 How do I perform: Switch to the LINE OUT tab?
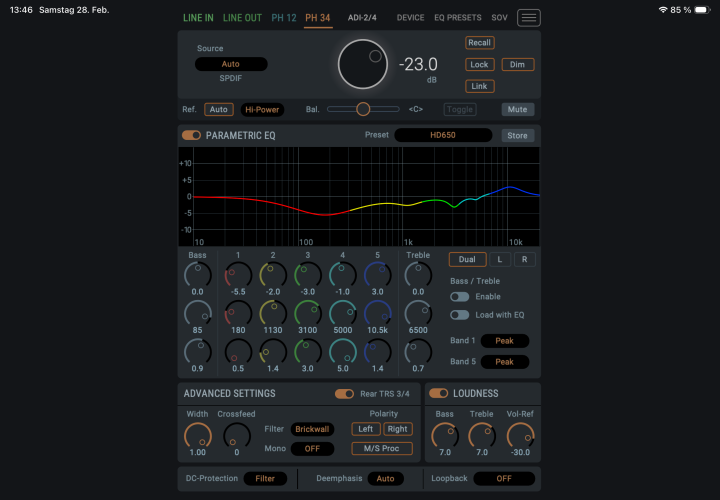pyautogui.click(x=242, y=18)
